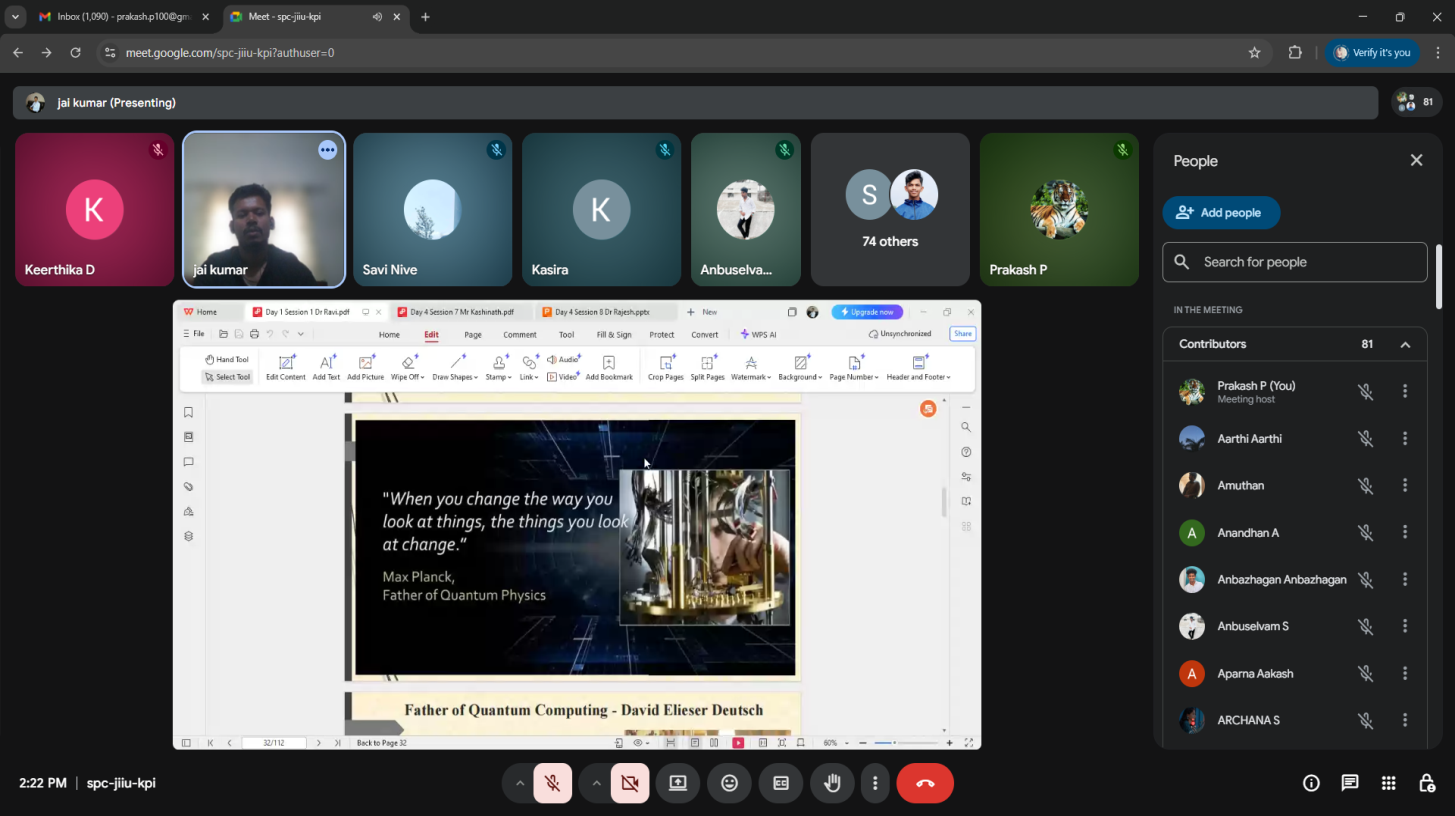Click the Add people button

pyautogui.click(x=1221, y=212)
